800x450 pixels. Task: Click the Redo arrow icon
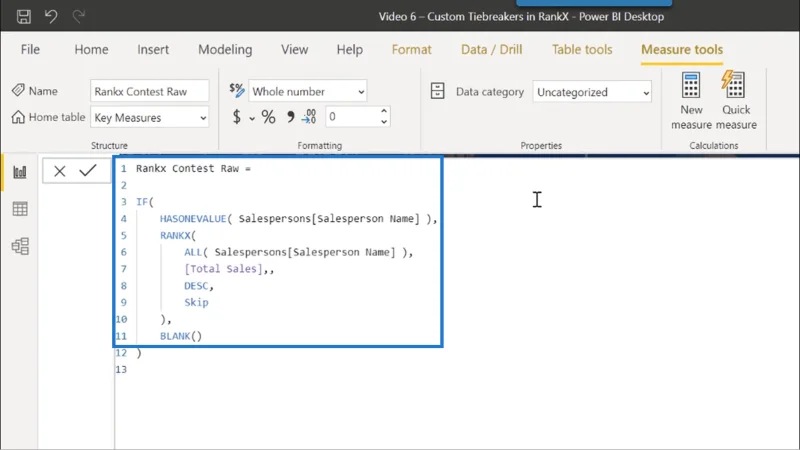click(x=78, y=16)
